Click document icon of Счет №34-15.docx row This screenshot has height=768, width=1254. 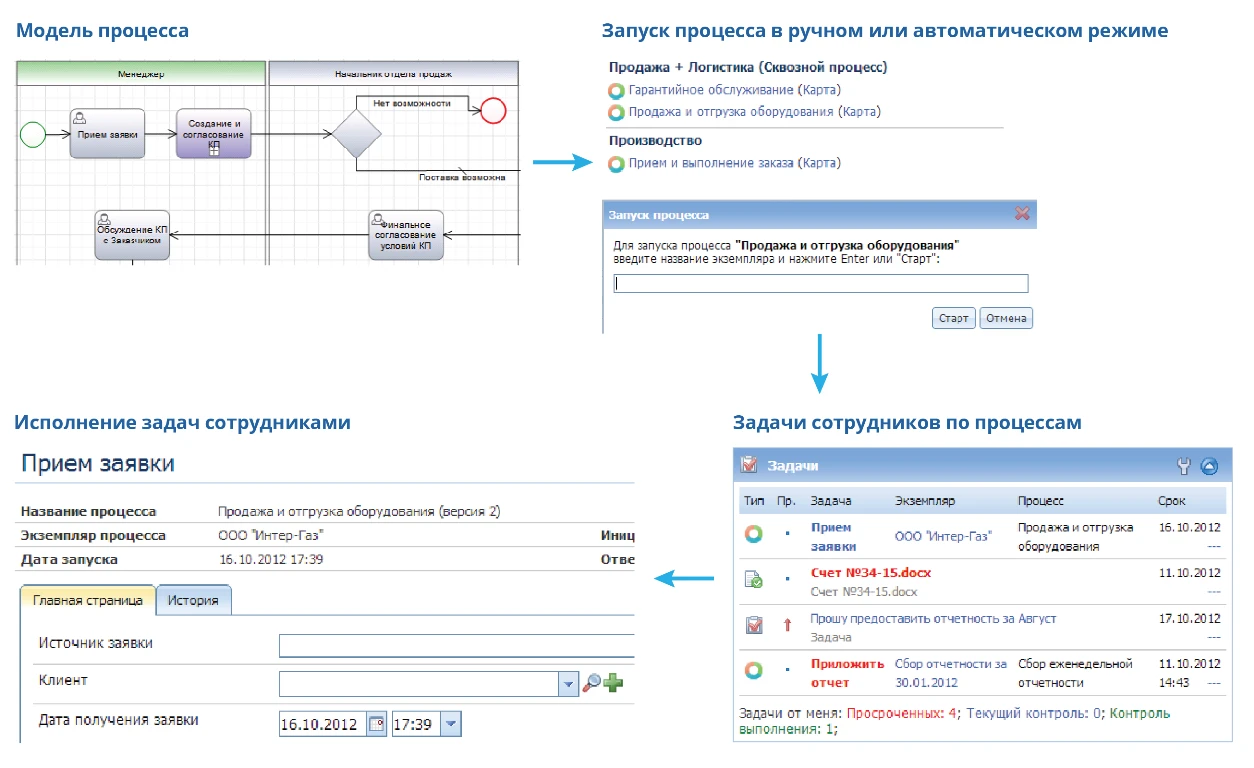[x=753, y=580]
